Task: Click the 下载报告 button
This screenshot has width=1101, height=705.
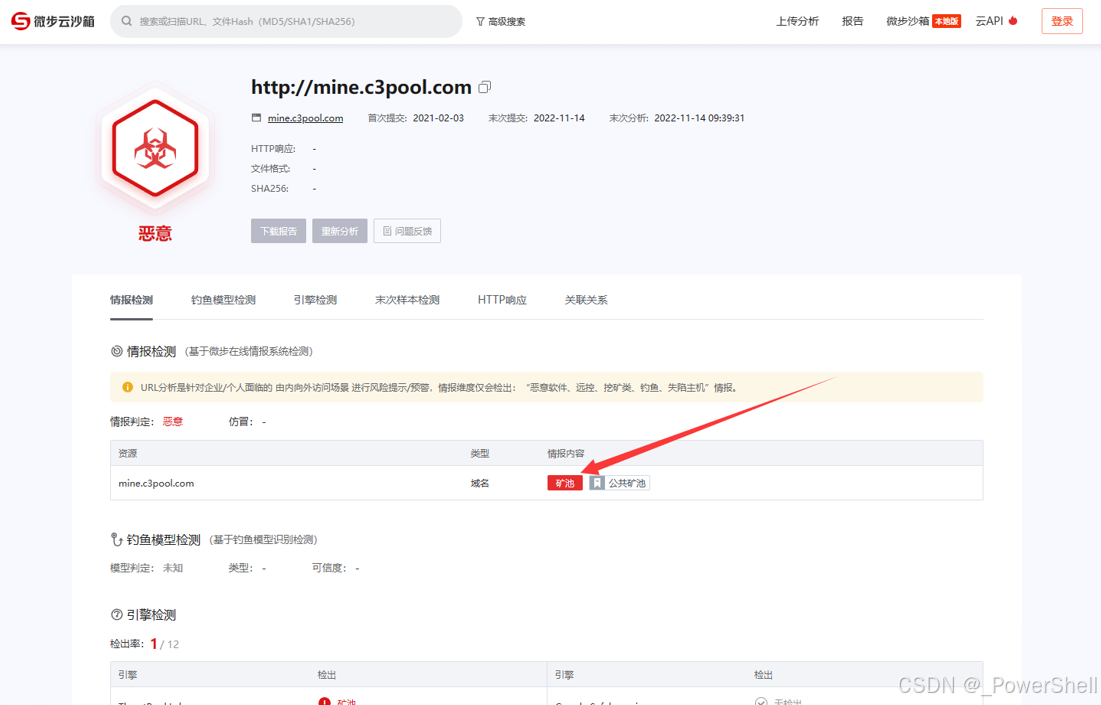Action: [x=279, y=231]
